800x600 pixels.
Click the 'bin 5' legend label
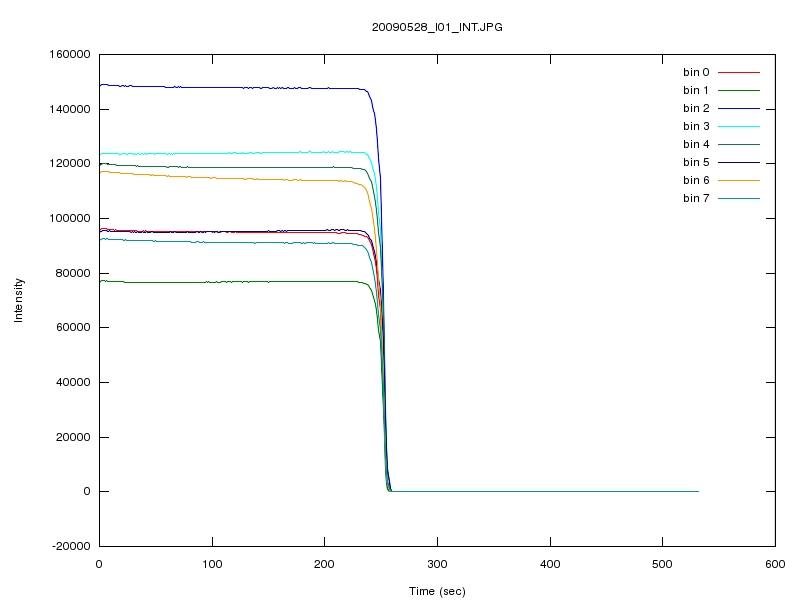(696, 162)
